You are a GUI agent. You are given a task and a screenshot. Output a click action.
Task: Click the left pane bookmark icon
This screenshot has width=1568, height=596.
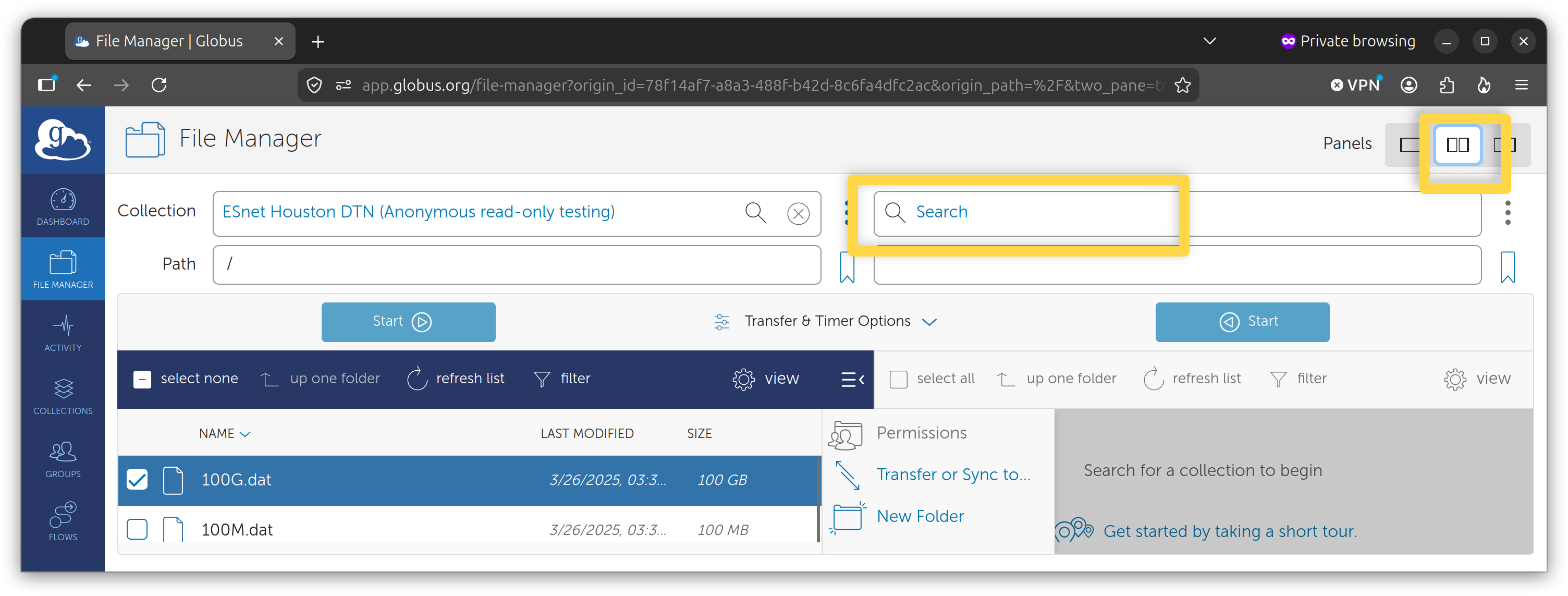tap(847, 266)
